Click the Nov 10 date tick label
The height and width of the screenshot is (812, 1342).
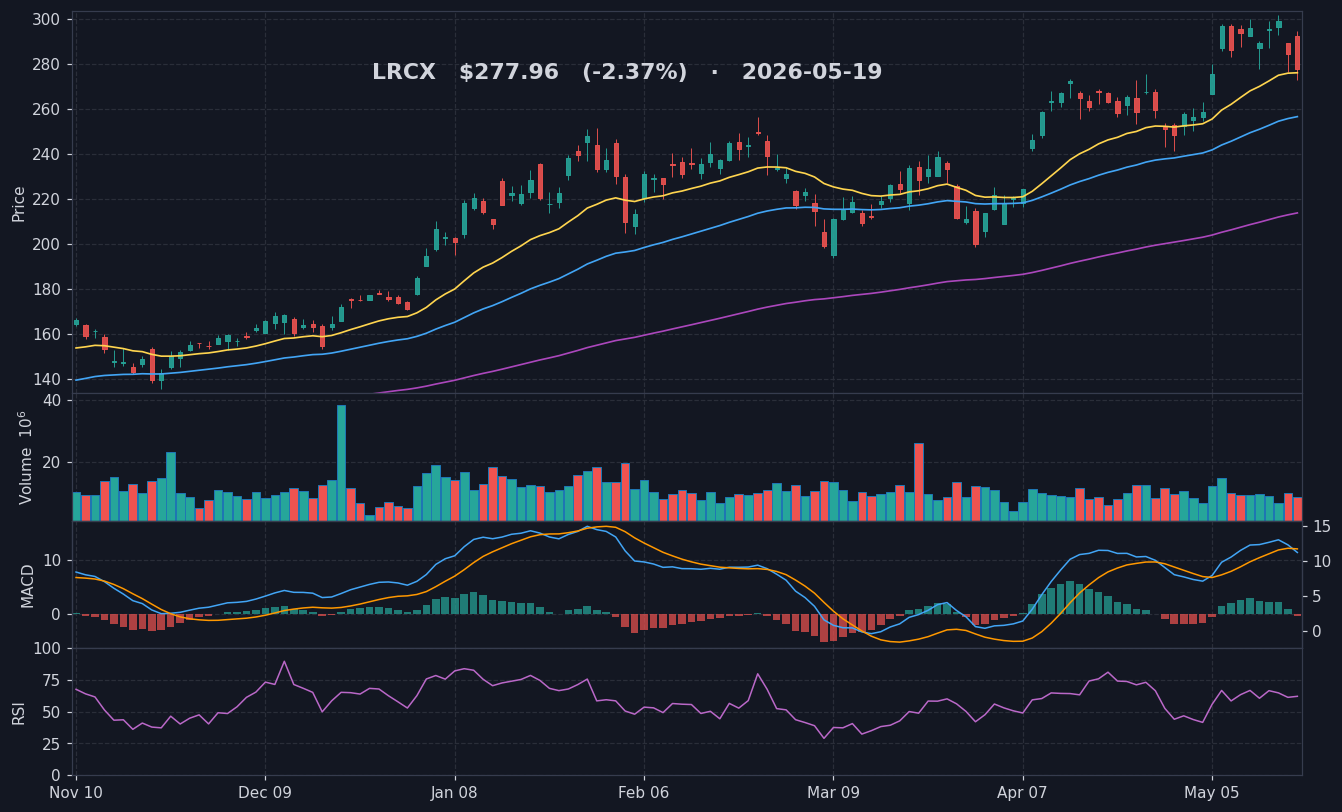(x=76, y=794)
